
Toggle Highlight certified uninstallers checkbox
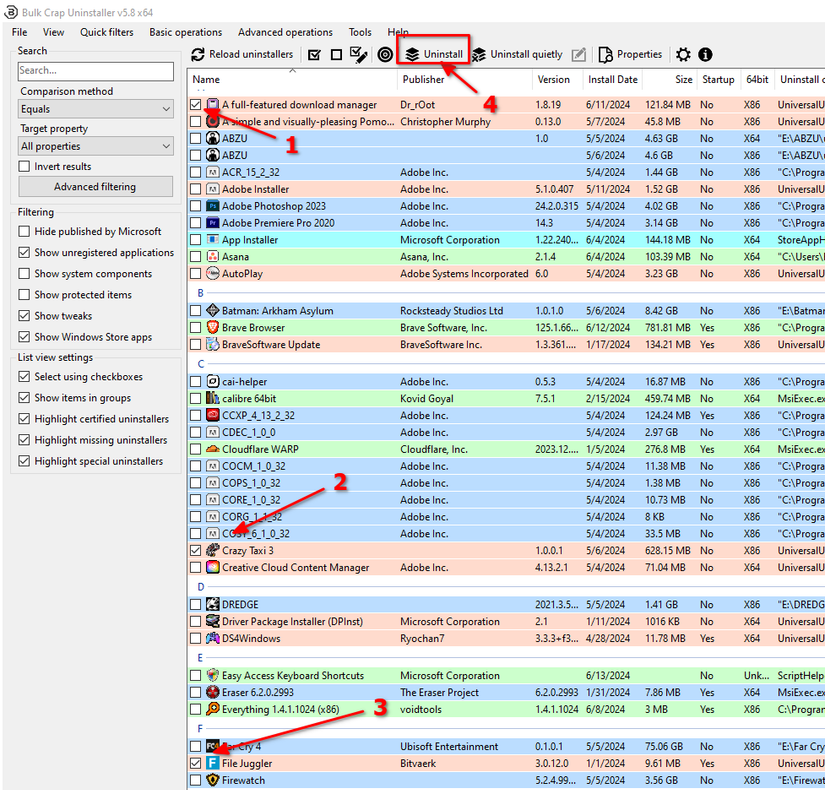(x=24, y=418)
